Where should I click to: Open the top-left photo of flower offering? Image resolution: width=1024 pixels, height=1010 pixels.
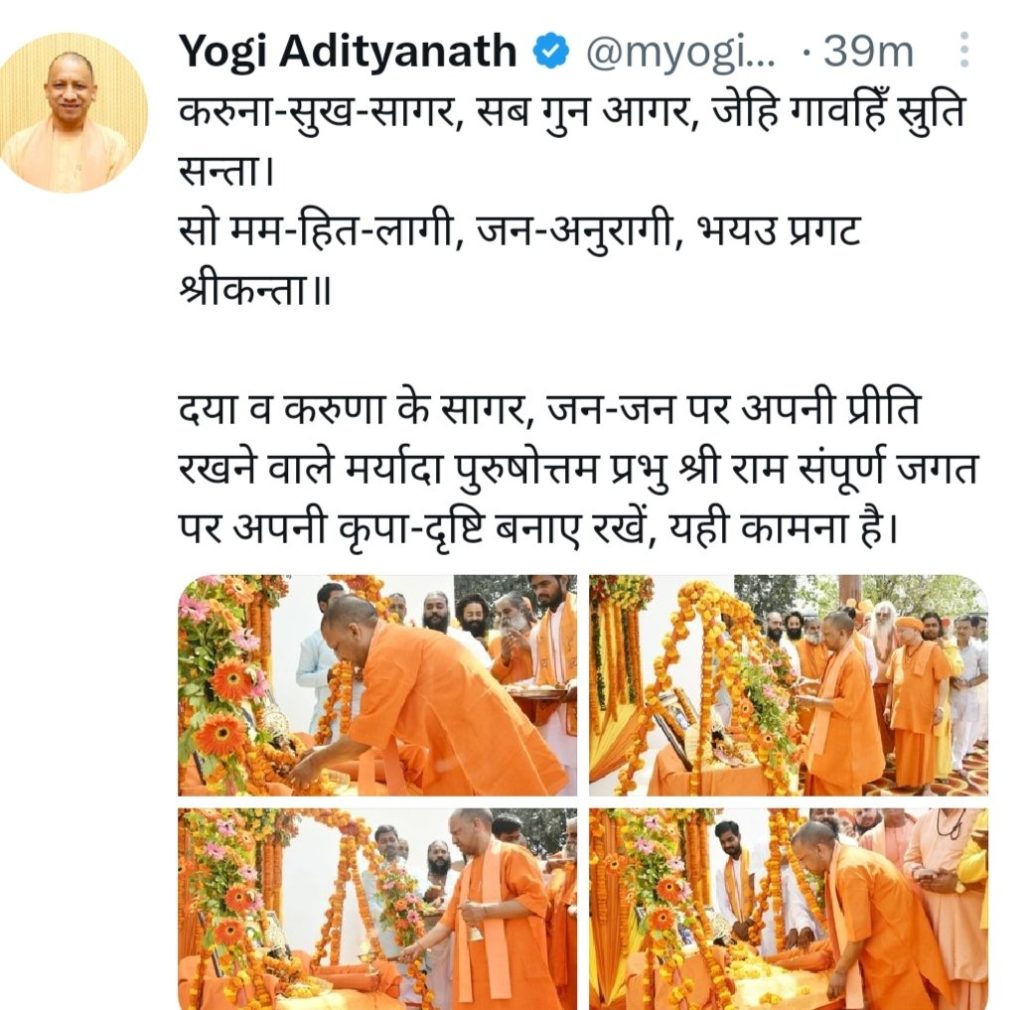click(377, 686)
